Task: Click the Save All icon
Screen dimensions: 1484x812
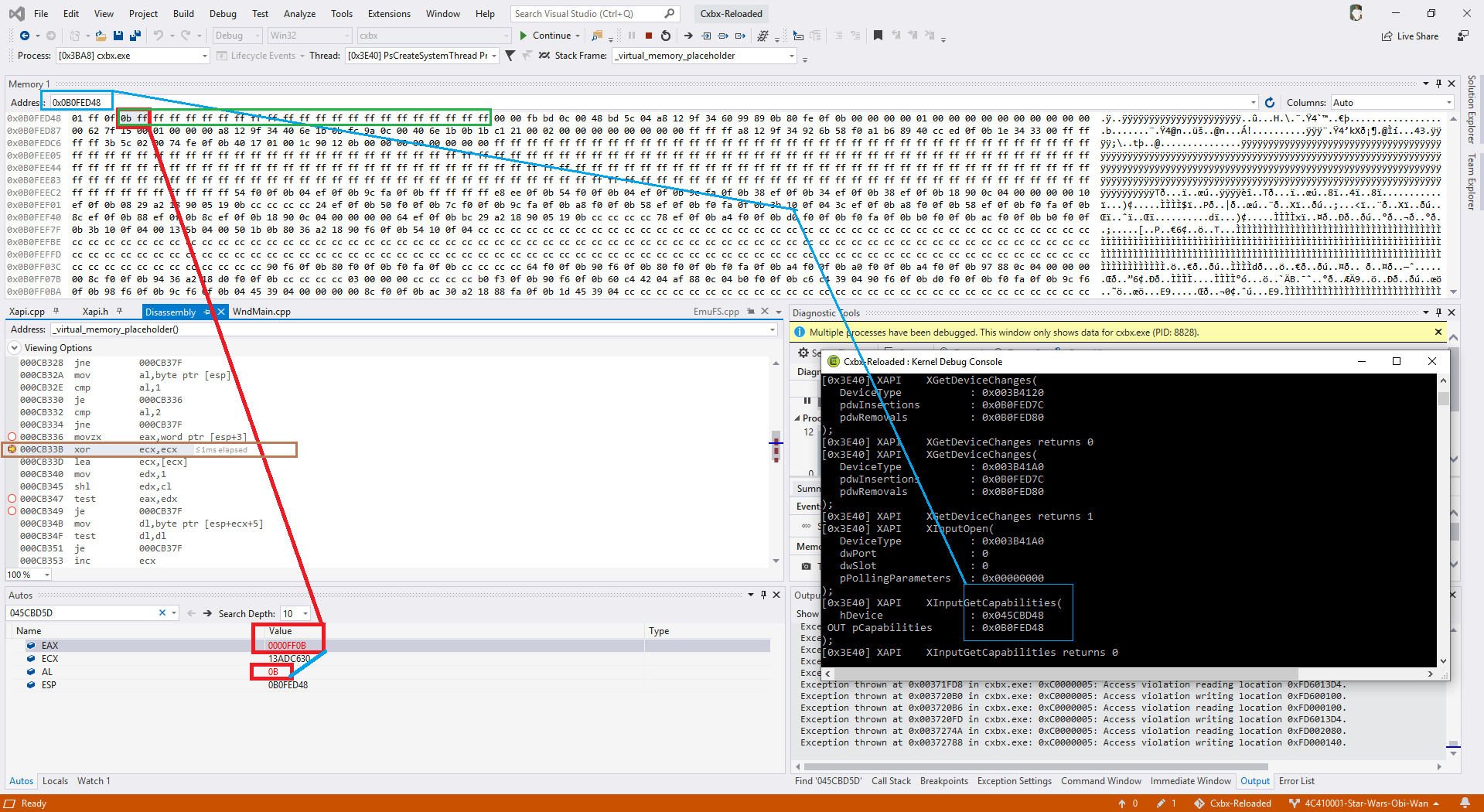Action: click(135, 36)
